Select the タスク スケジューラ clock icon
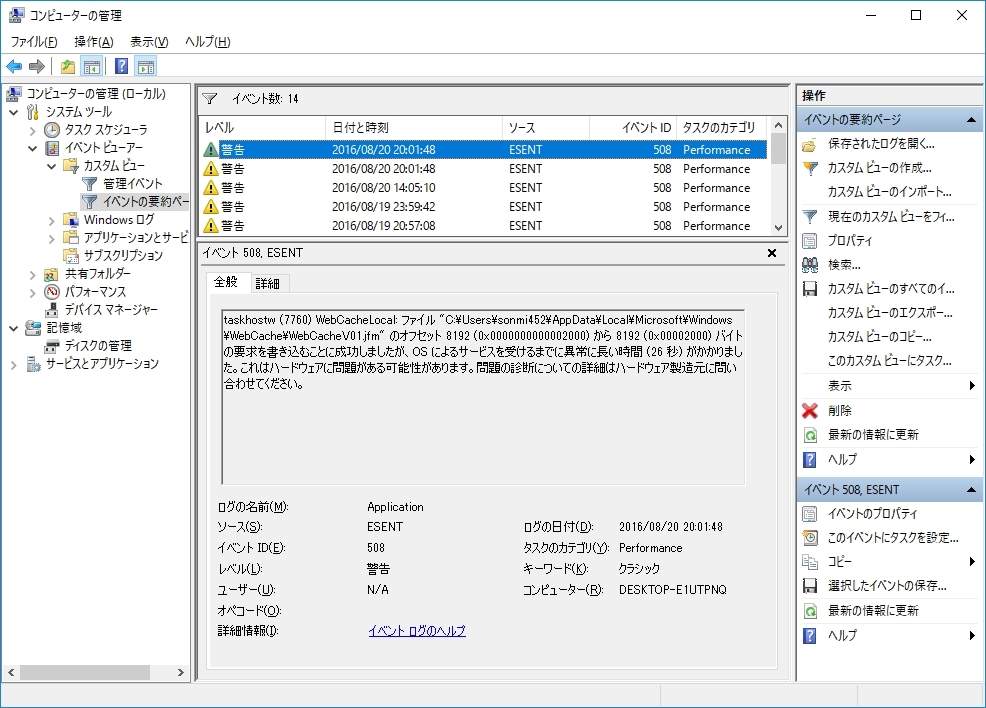Screen dimensions: 986x708 coord(52,130)
